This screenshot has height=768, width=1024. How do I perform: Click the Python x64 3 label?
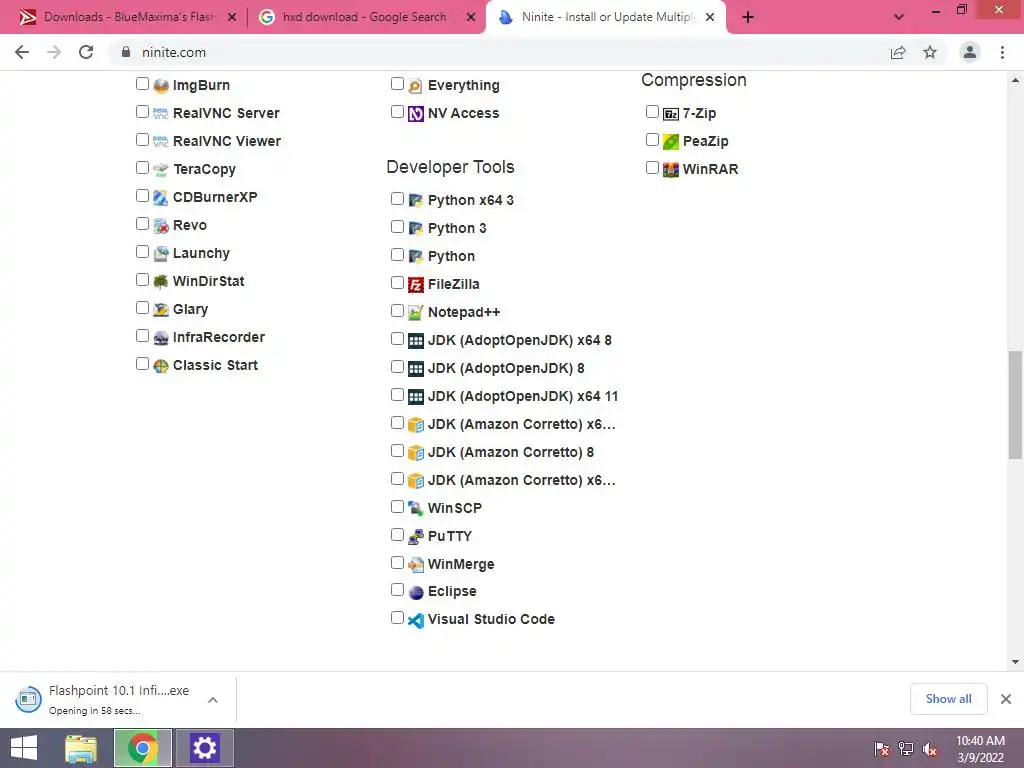[470, 200]
